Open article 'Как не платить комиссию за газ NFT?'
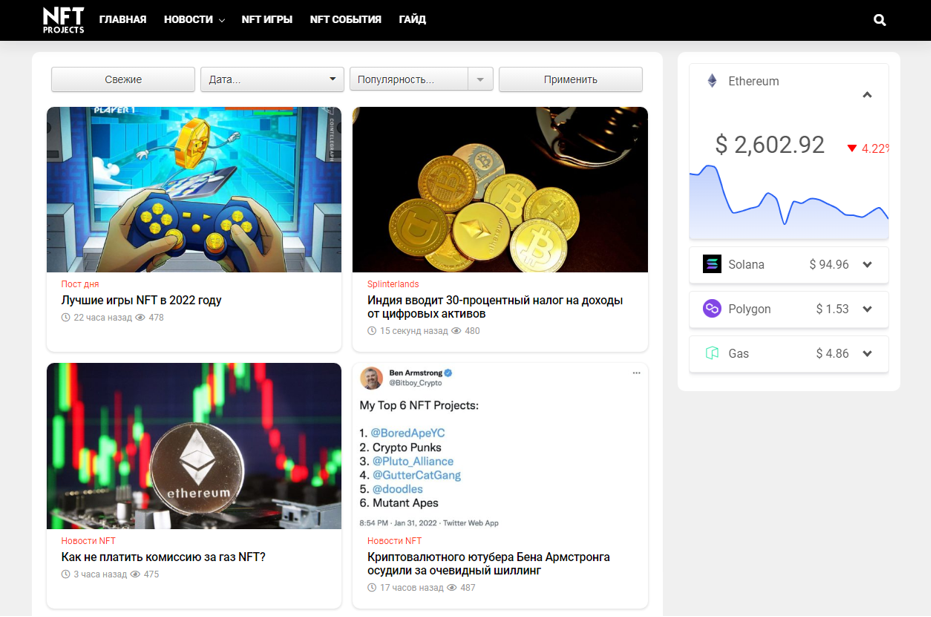Image resolution: width=931 pixels, height=617 pixels. [163, 556]
